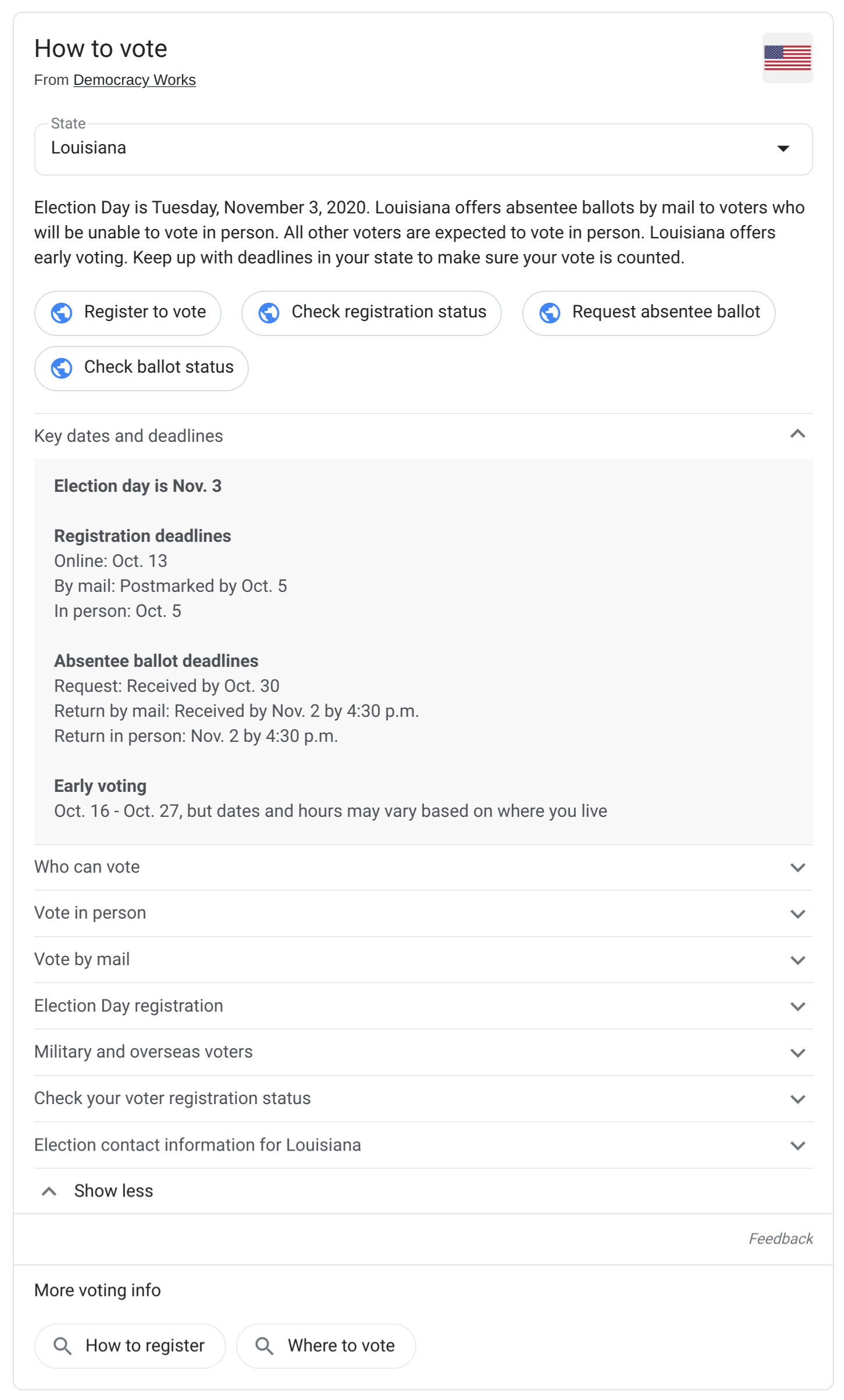This screenshot has width=844, height=1400.
Task: Click the Where to vote search chip
Action: [x=340, y=1345]
